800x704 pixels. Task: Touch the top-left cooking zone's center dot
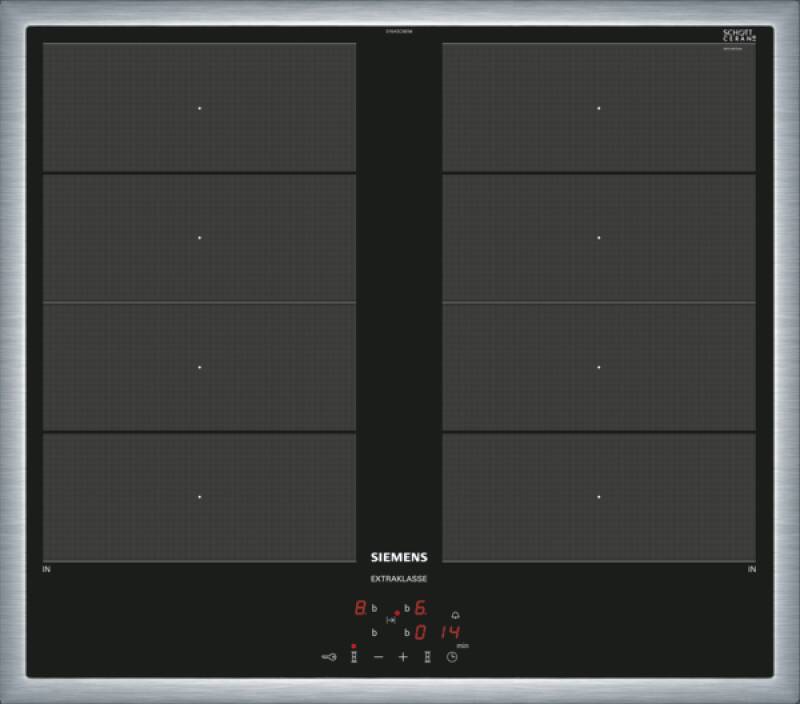[x=199, y=108]
